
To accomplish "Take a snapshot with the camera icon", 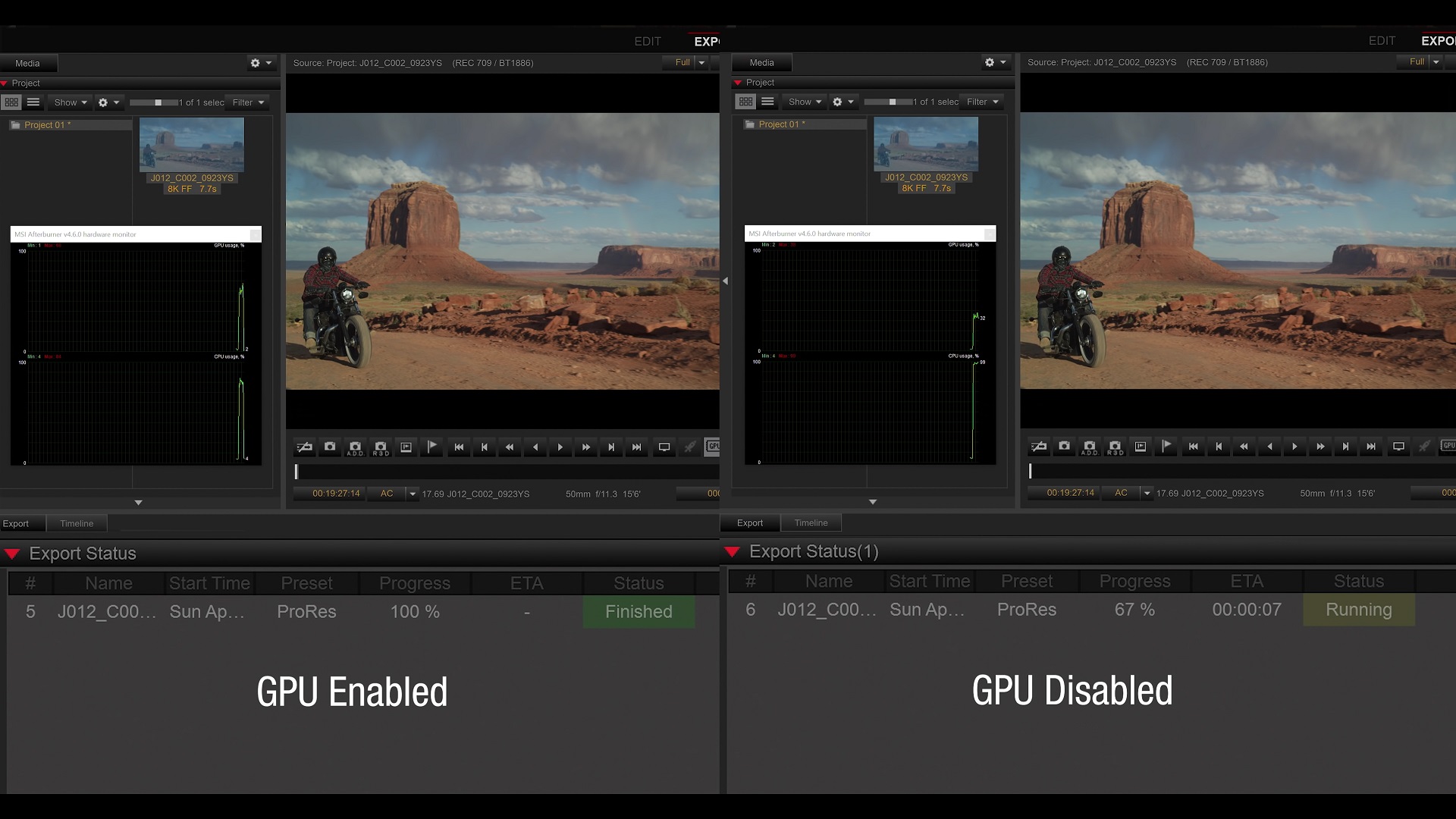I will pos(329,447).
